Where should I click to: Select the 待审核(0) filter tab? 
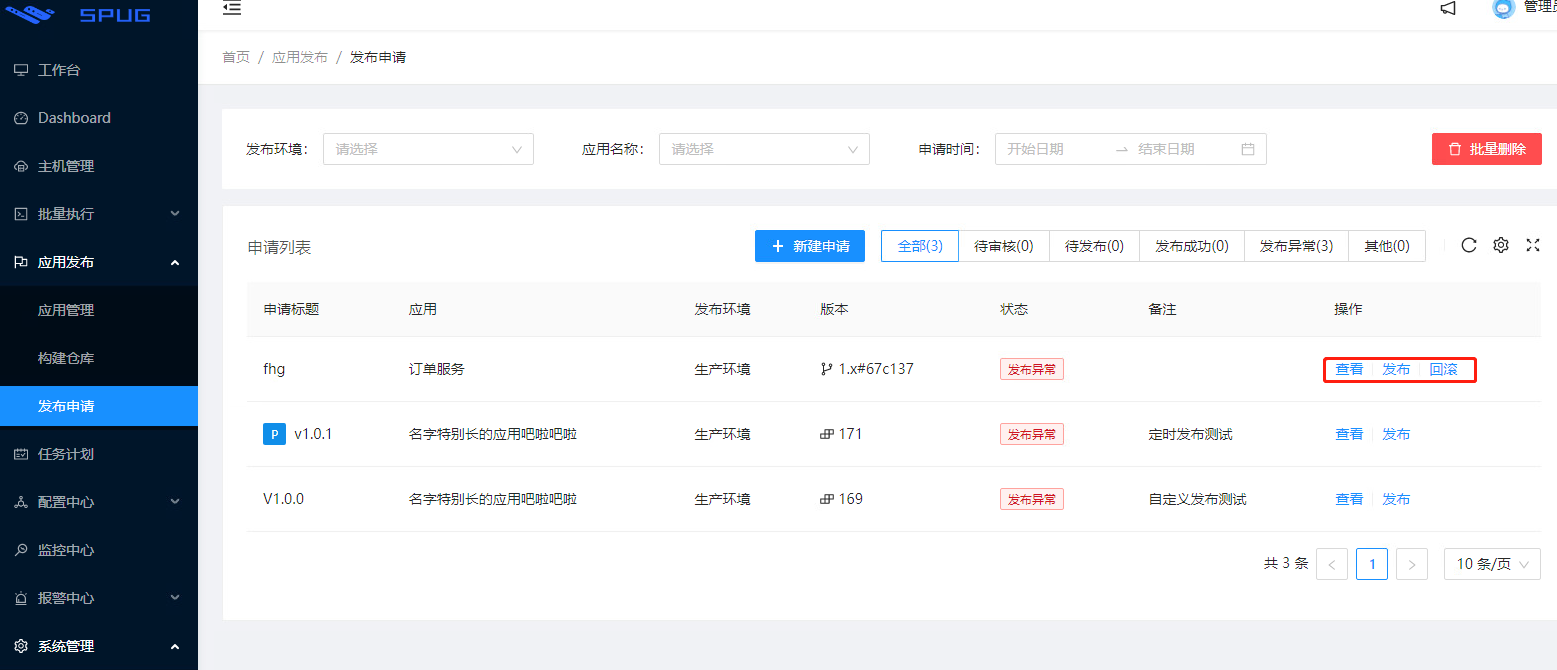click(x=1004, y=246)
